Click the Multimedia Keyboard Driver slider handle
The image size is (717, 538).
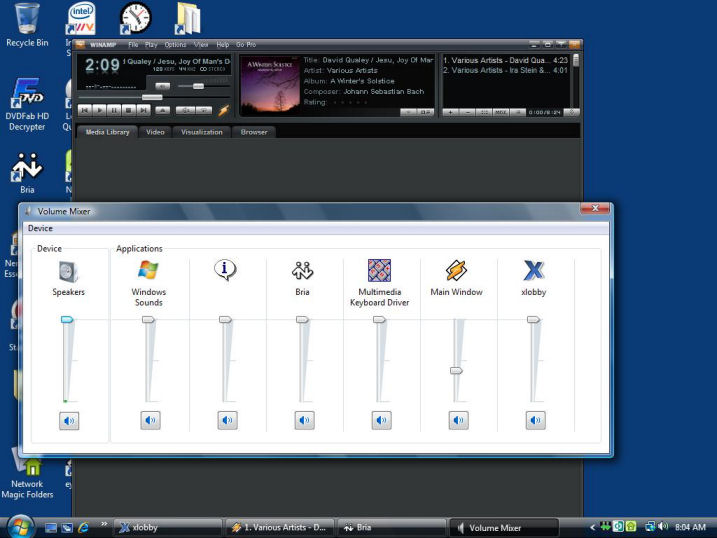(380, 320)
